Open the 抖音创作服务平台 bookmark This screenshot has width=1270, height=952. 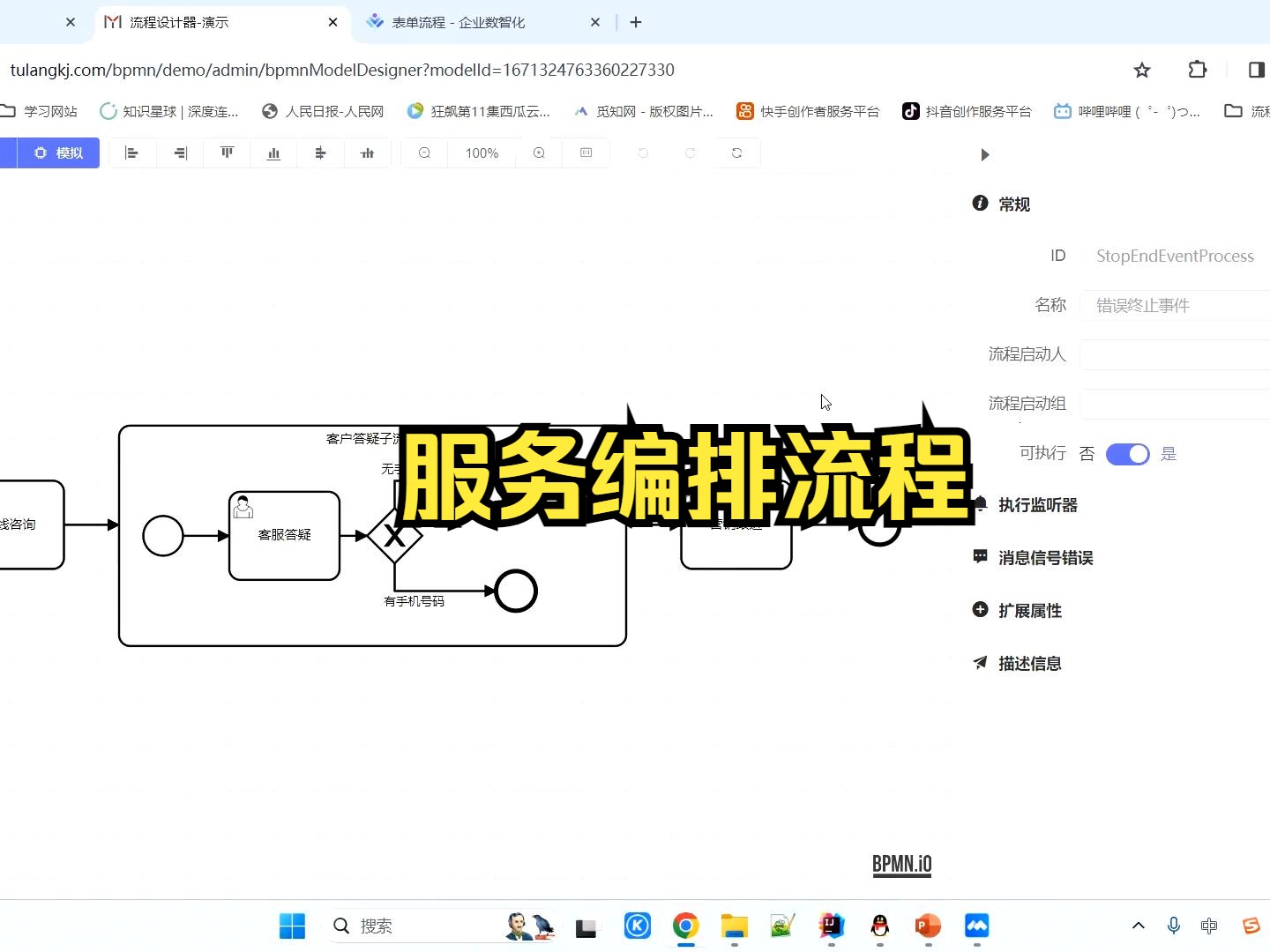click(x=967, y=111)
